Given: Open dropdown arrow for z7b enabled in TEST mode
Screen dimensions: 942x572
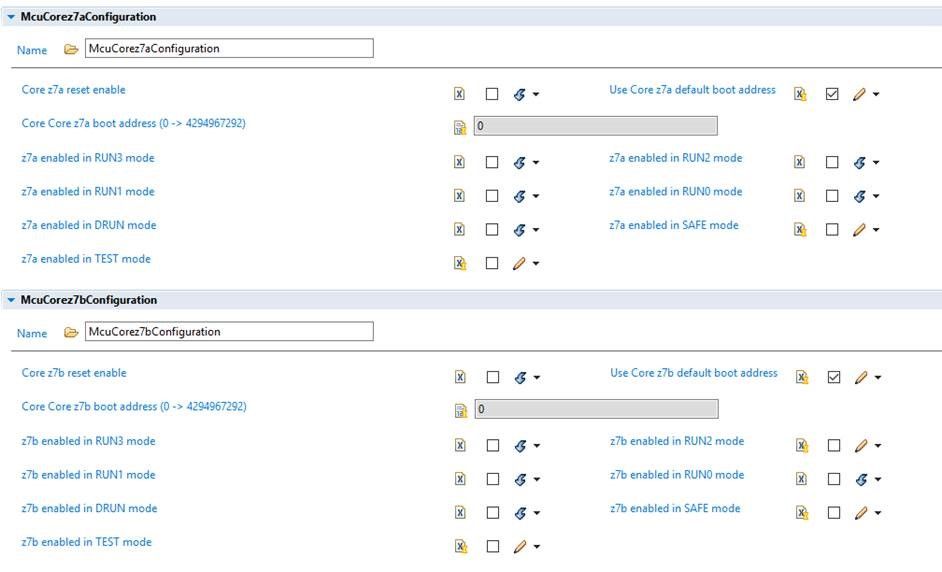Looking at the screenshot, I should point(536,547).
